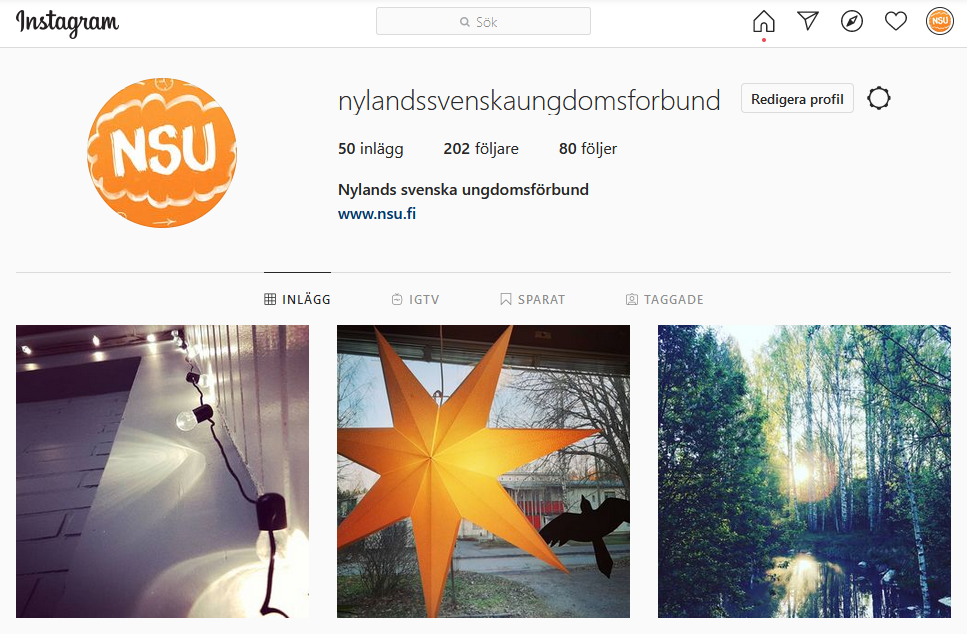Viewport: 967px width, 634px height.
Task: View the 80 följer list
Action: 588,149
